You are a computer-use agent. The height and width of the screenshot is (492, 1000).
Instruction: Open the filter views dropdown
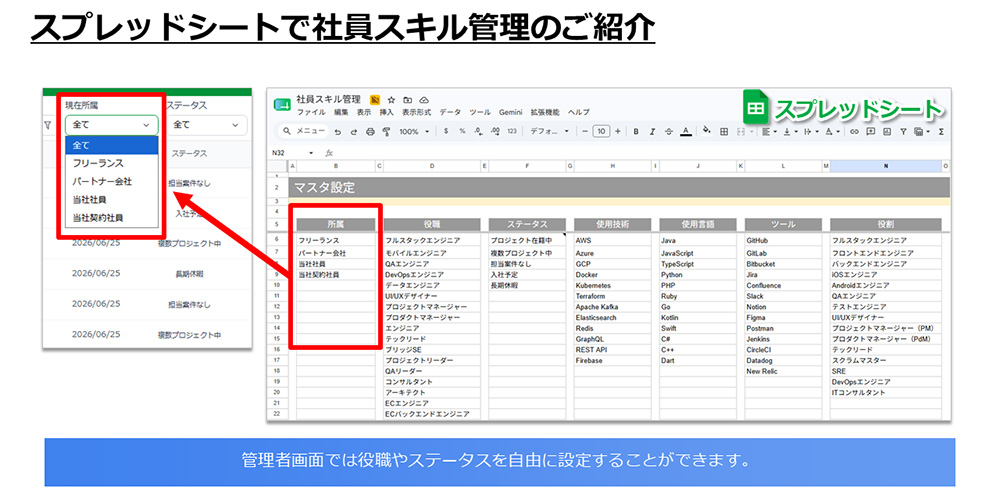[922, 131]
